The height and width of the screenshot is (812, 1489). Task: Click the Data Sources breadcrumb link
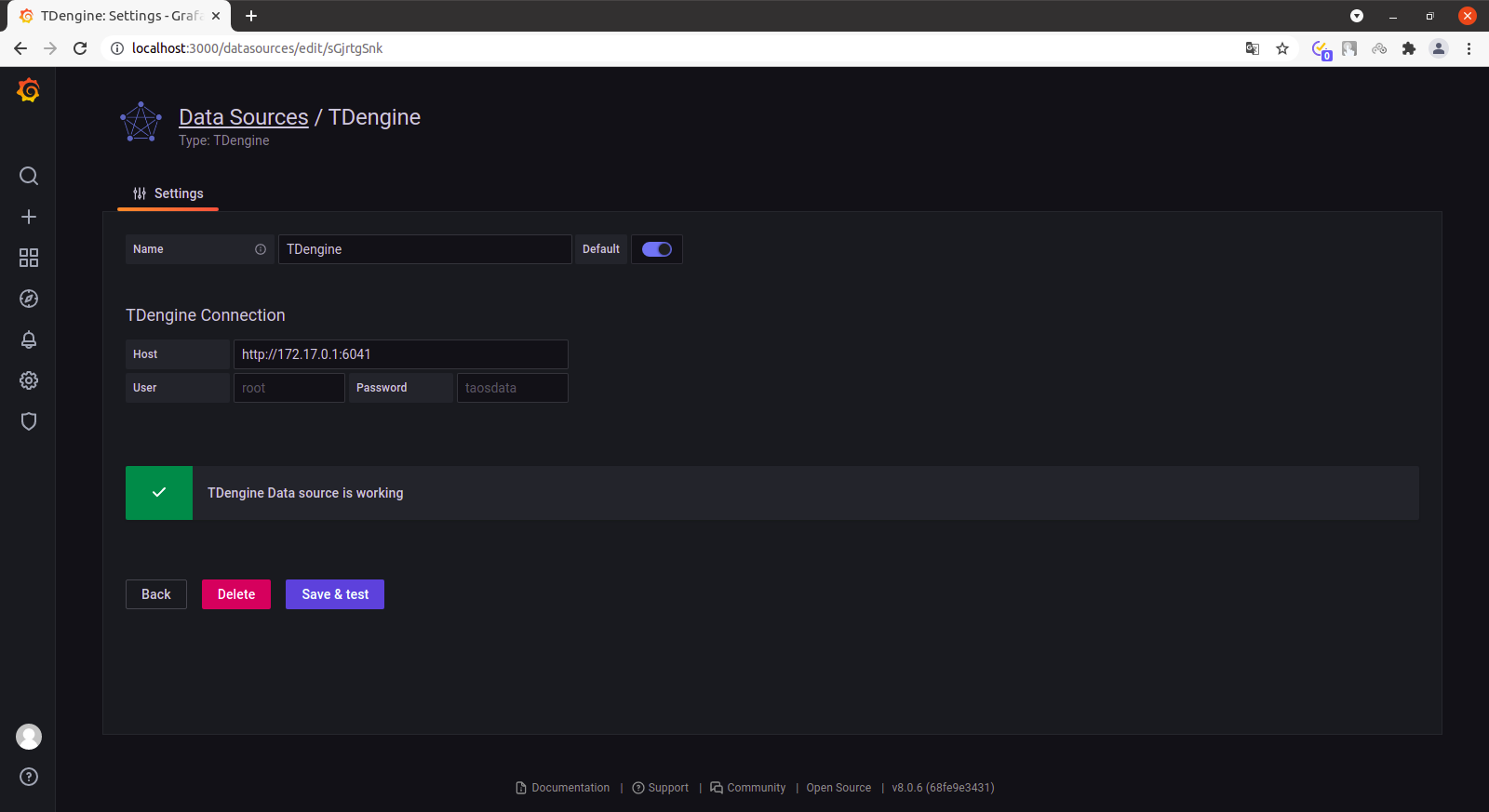click(x=243, y=117)
